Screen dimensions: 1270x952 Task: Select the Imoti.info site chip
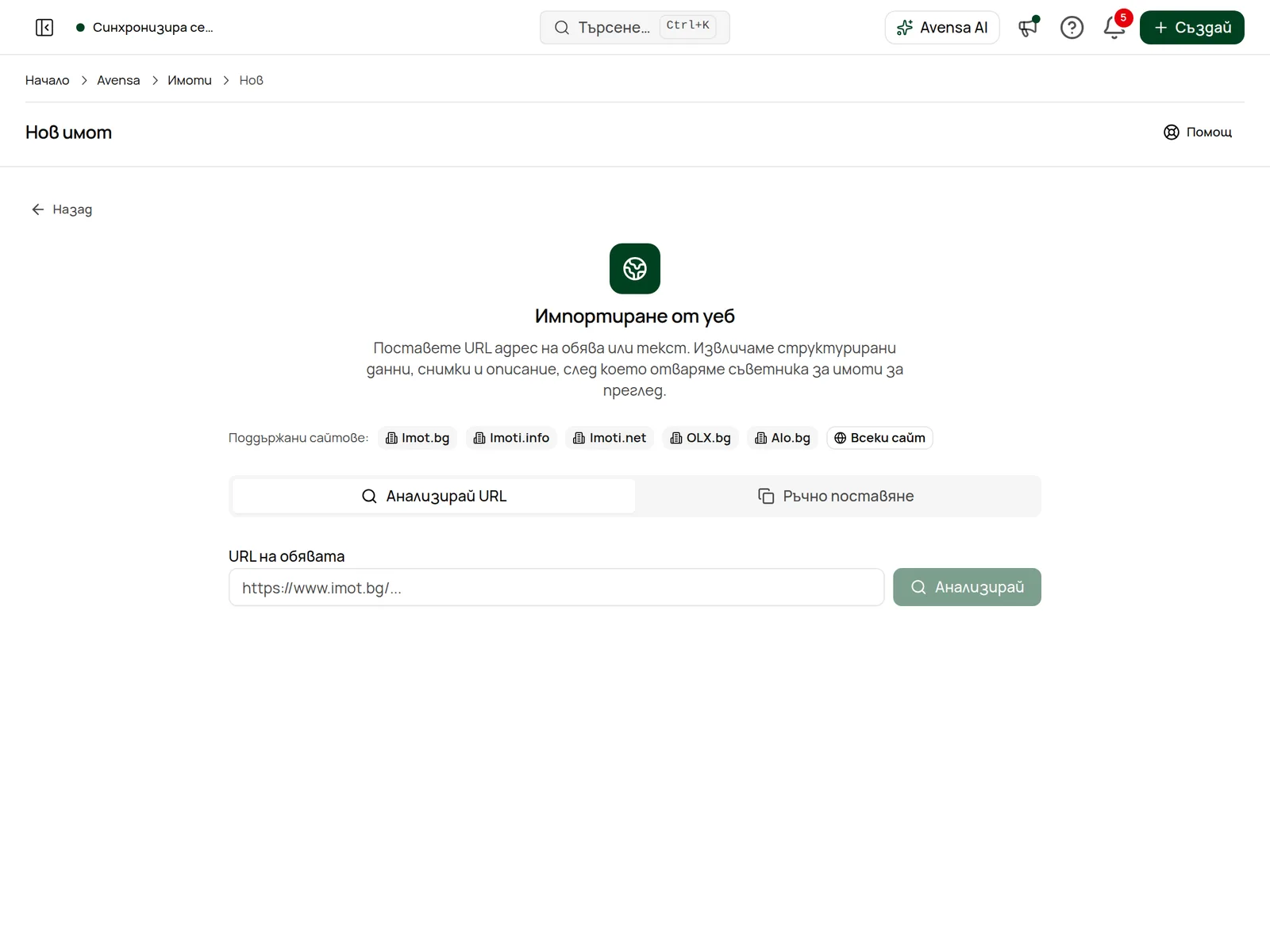pyautogui.click(x=511, y=438)
